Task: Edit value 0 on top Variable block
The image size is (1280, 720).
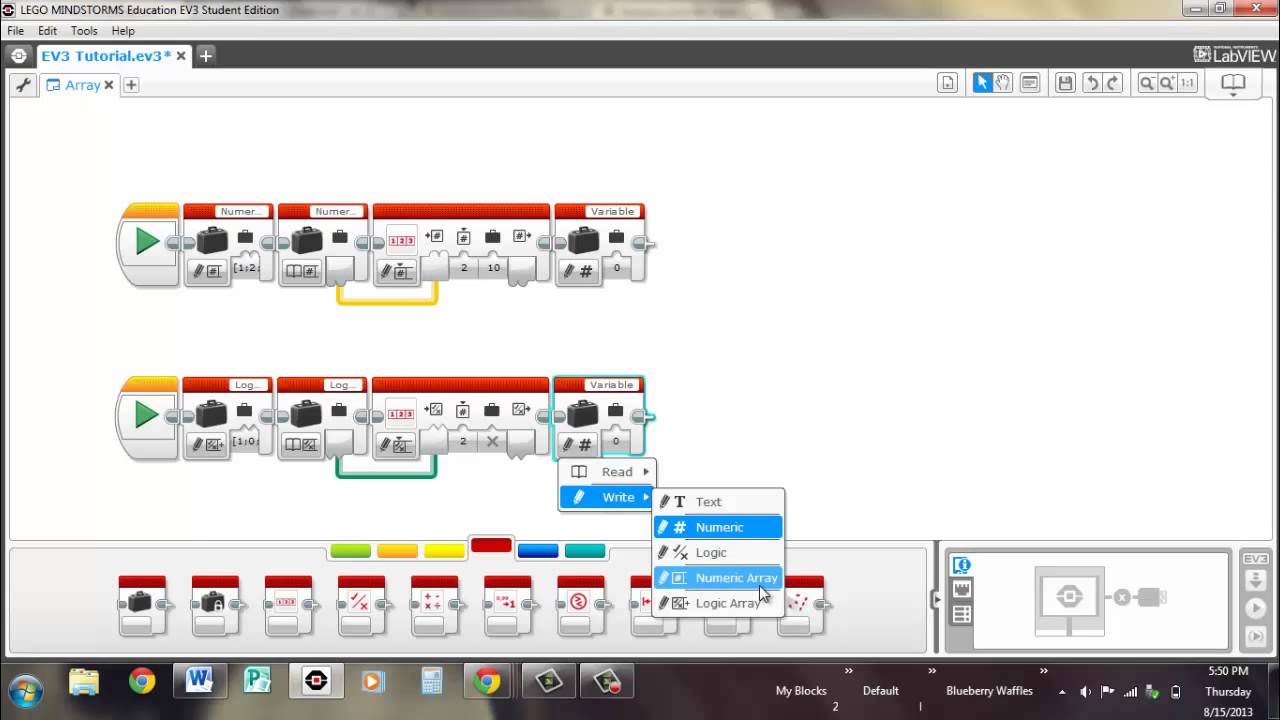Action: tap(616, 268)
